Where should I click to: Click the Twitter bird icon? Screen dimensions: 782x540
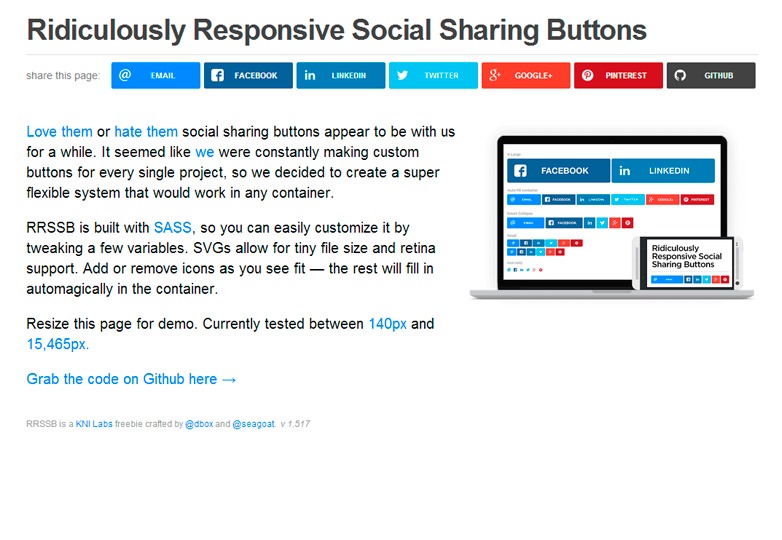pos(402,75)
